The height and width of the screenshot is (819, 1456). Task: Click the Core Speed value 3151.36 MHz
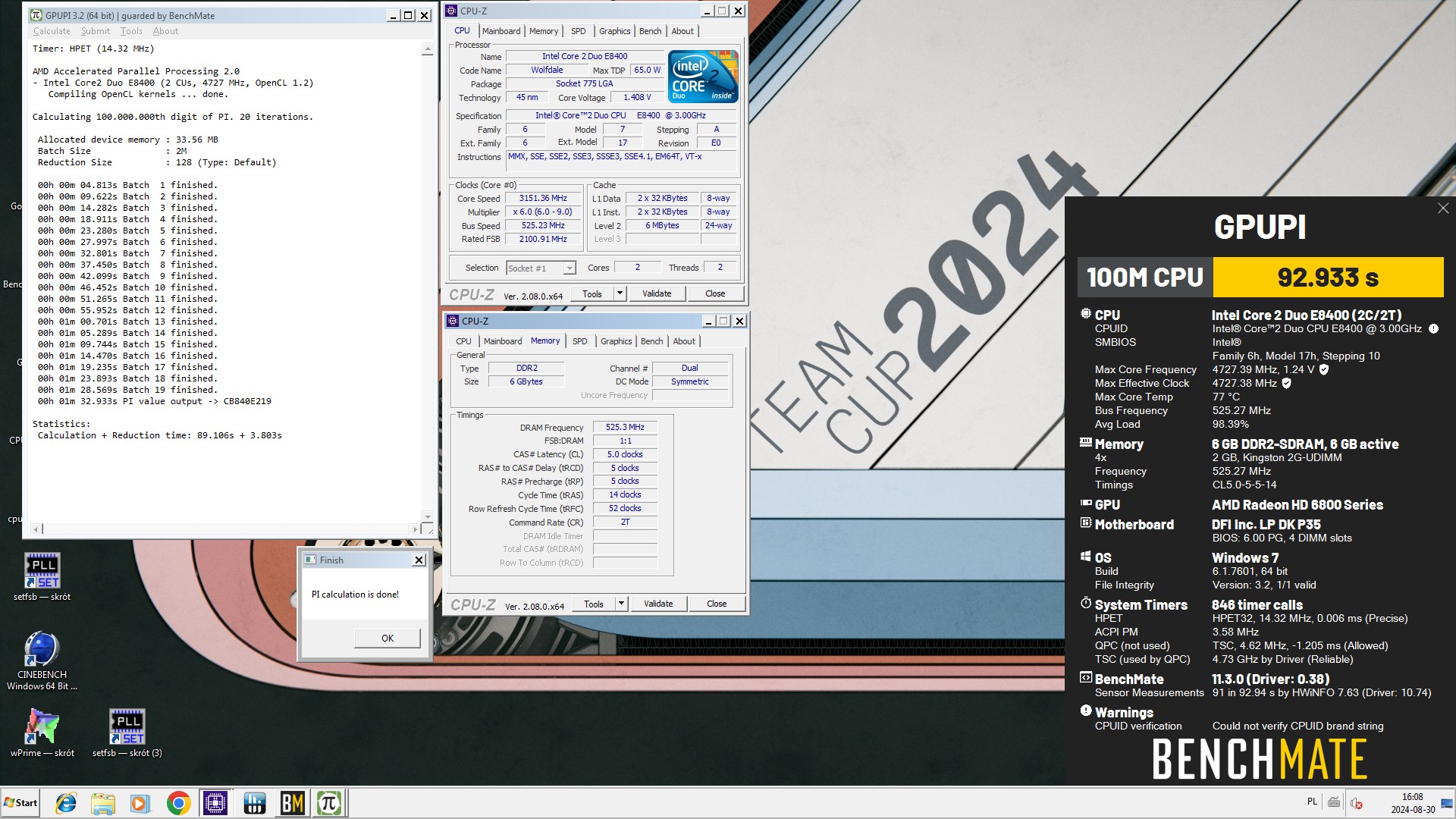(x=543, y=198)
